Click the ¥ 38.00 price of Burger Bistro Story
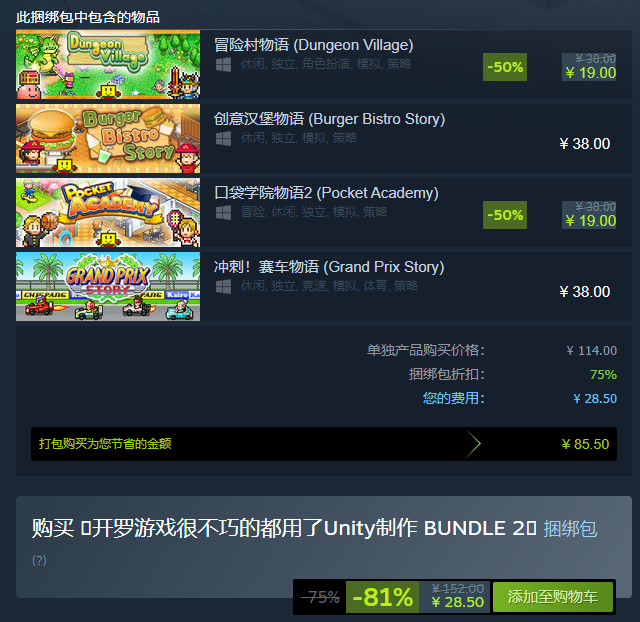This screenshot has height=622, width=640. (x=584, y=144)
